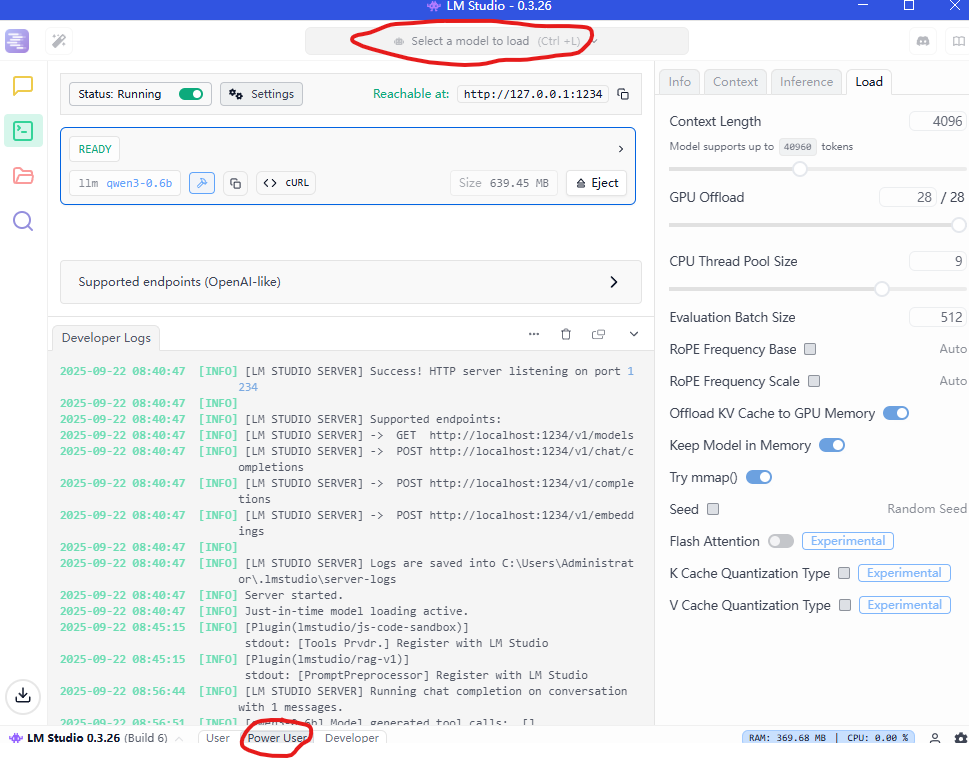Screen dimensions: 969x759
Task: Click the LM Studio logo icon top-left
Action: pos(17,41)
